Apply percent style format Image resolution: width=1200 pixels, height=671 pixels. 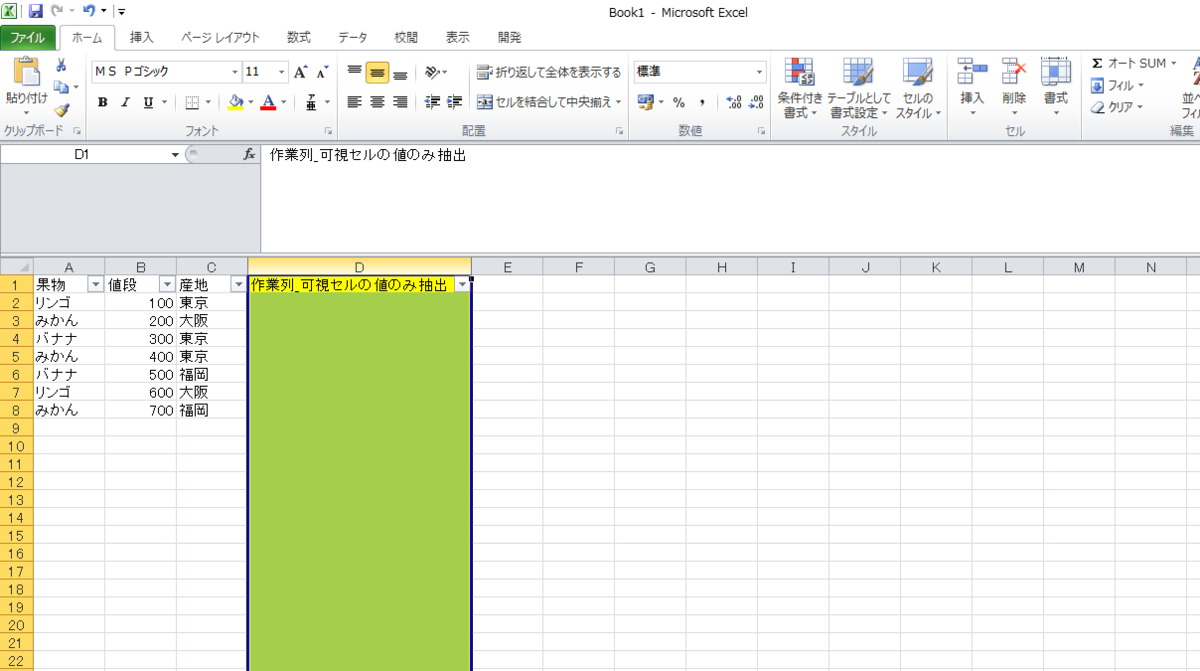(x=679, y=102)
